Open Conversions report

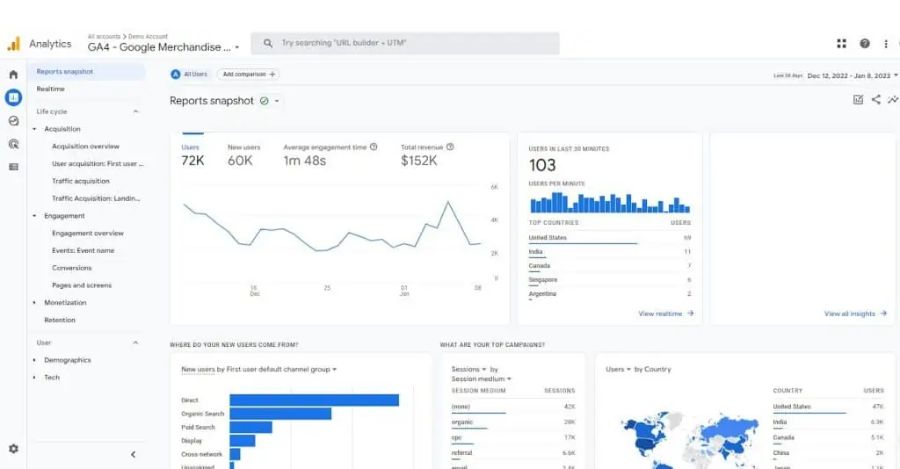[x=72, y=268]
